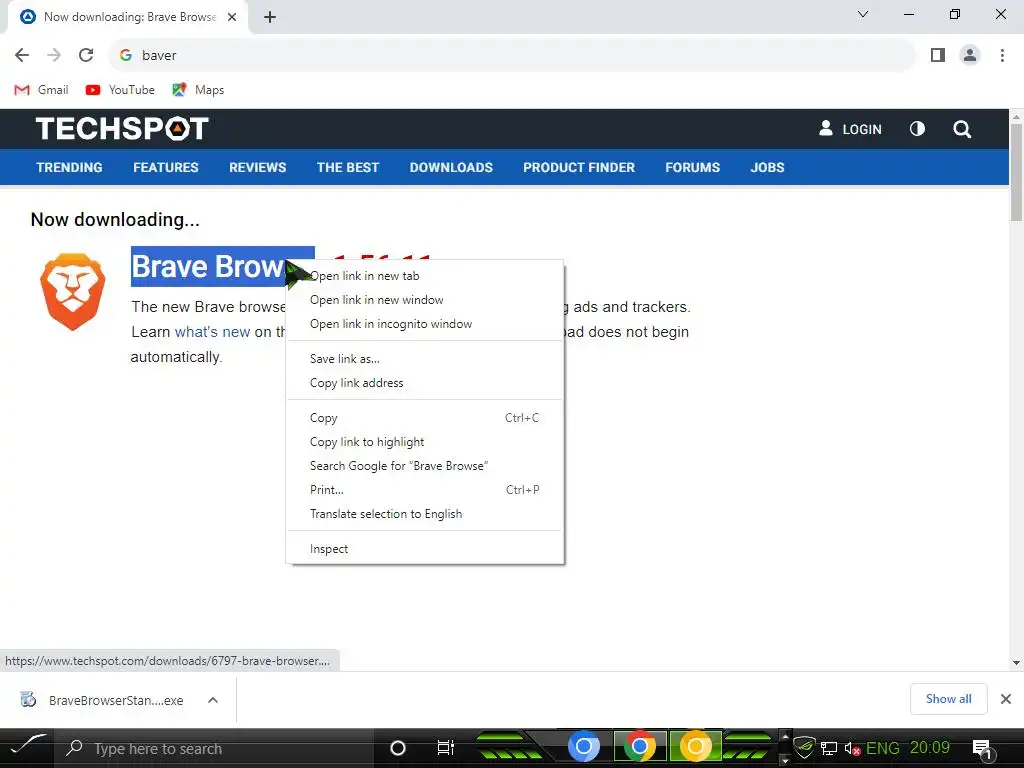Open the DOWNLOADS nav item
The width and height of the screenshot is (1024, 768).
451,167
